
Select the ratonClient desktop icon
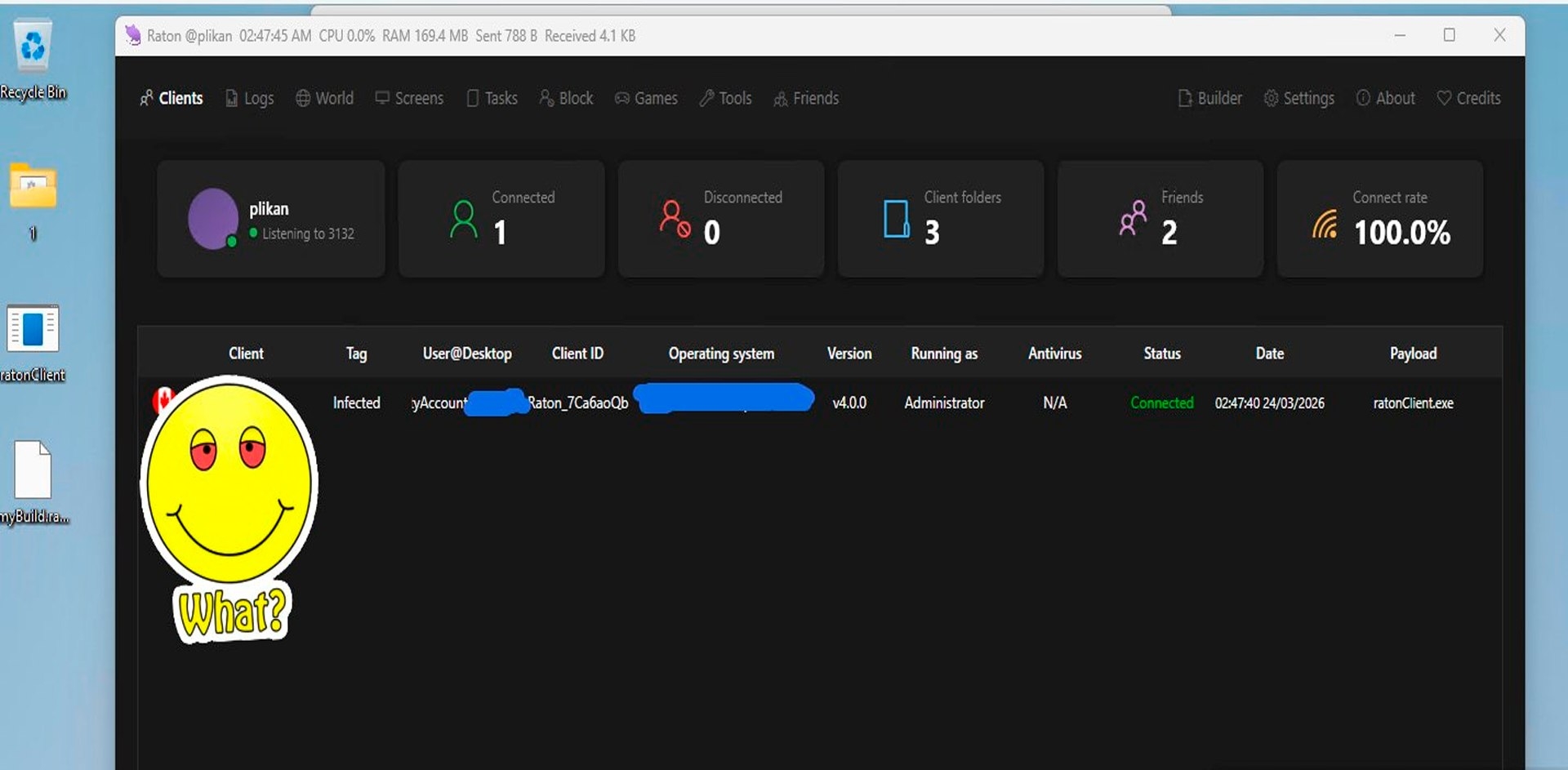33,330
